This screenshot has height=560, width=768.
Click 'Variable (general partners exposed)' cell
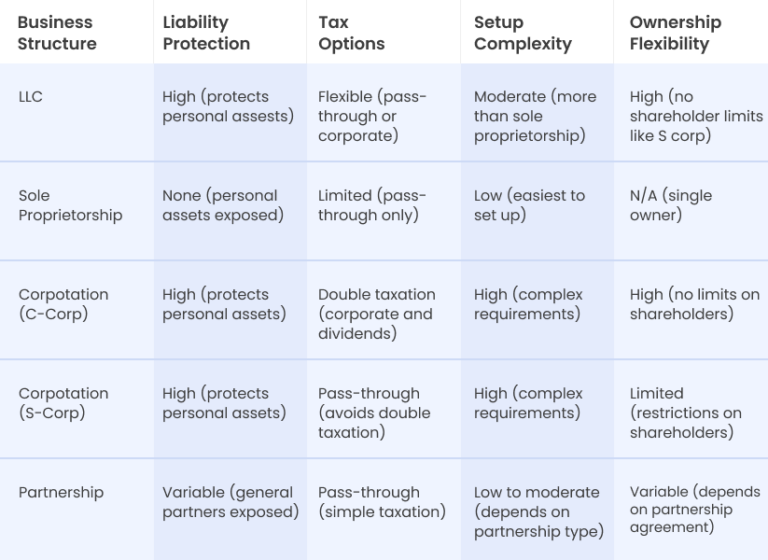point(230,502)
